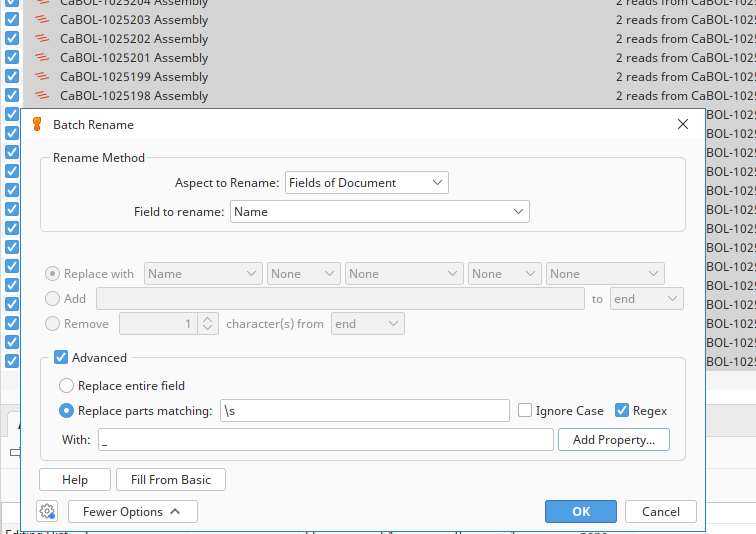Click the gear settings icon in dialog
The width and height of the screenshot is (756, 534).
[x=46, y=511]
